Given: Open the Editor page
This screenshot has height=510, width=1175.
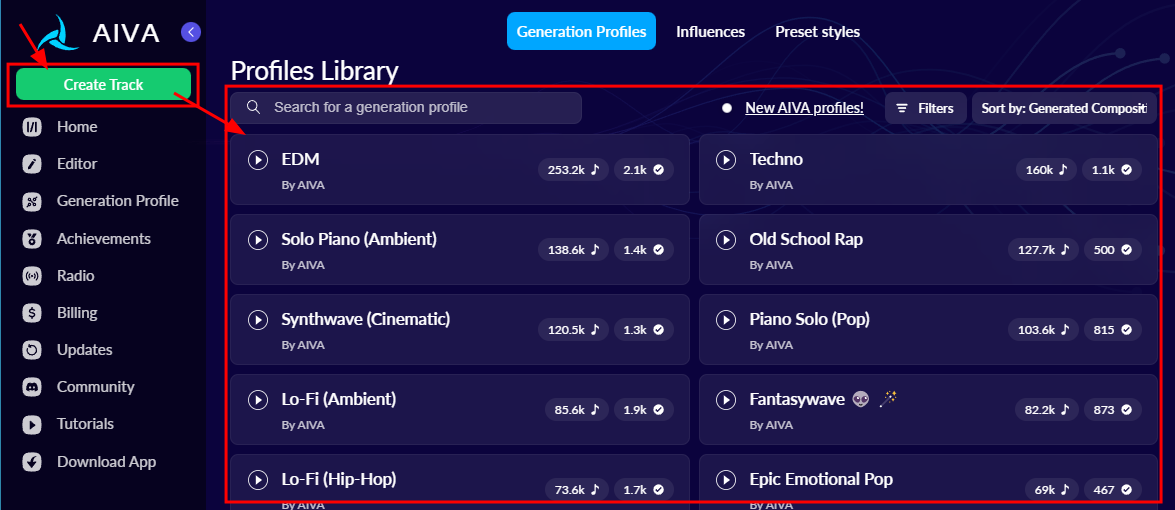Looking at the screenshot, I should (x=77, y=163).
